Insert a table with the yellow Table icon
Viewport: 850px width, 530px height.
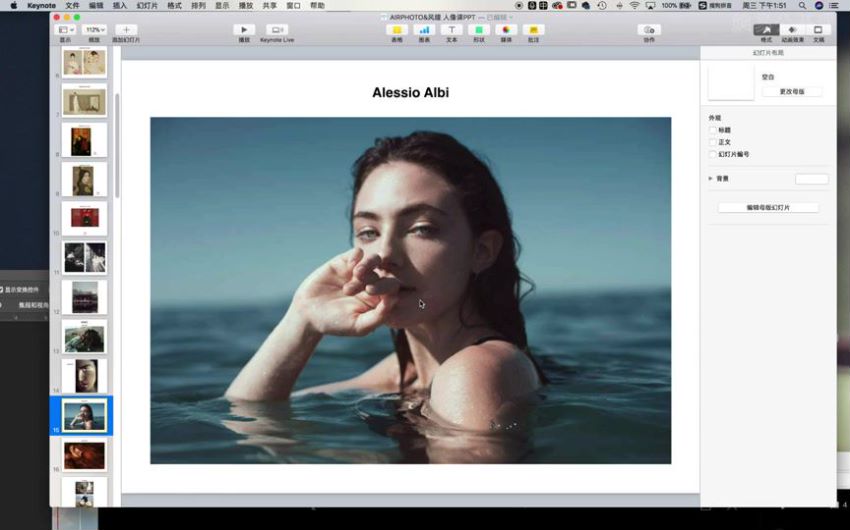tap(397, 30)
